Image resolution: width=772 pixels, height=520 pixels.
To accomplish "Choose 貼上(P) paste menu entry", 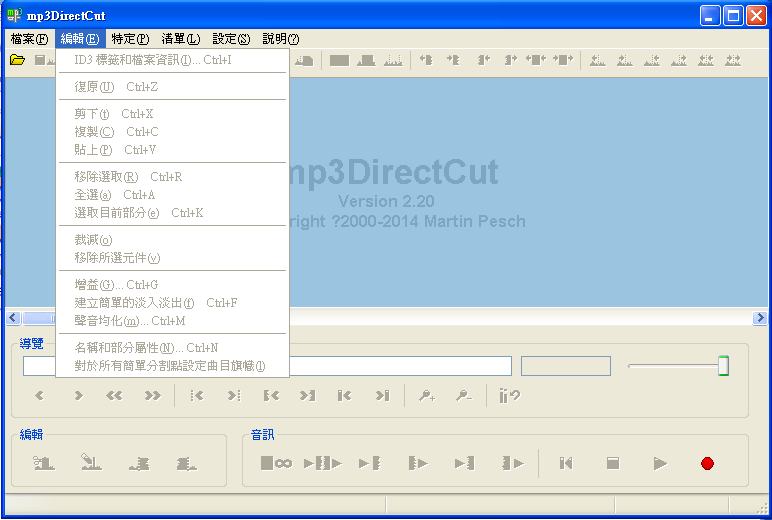I will [172, 150].
